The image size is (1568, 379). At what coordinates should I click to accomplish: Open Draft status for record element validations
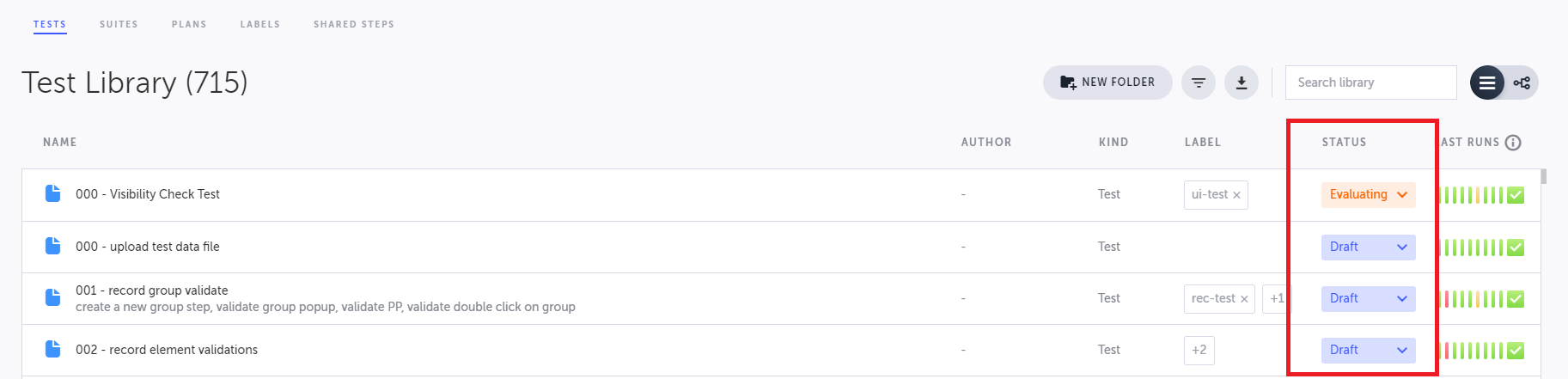tap(1368, 350)
